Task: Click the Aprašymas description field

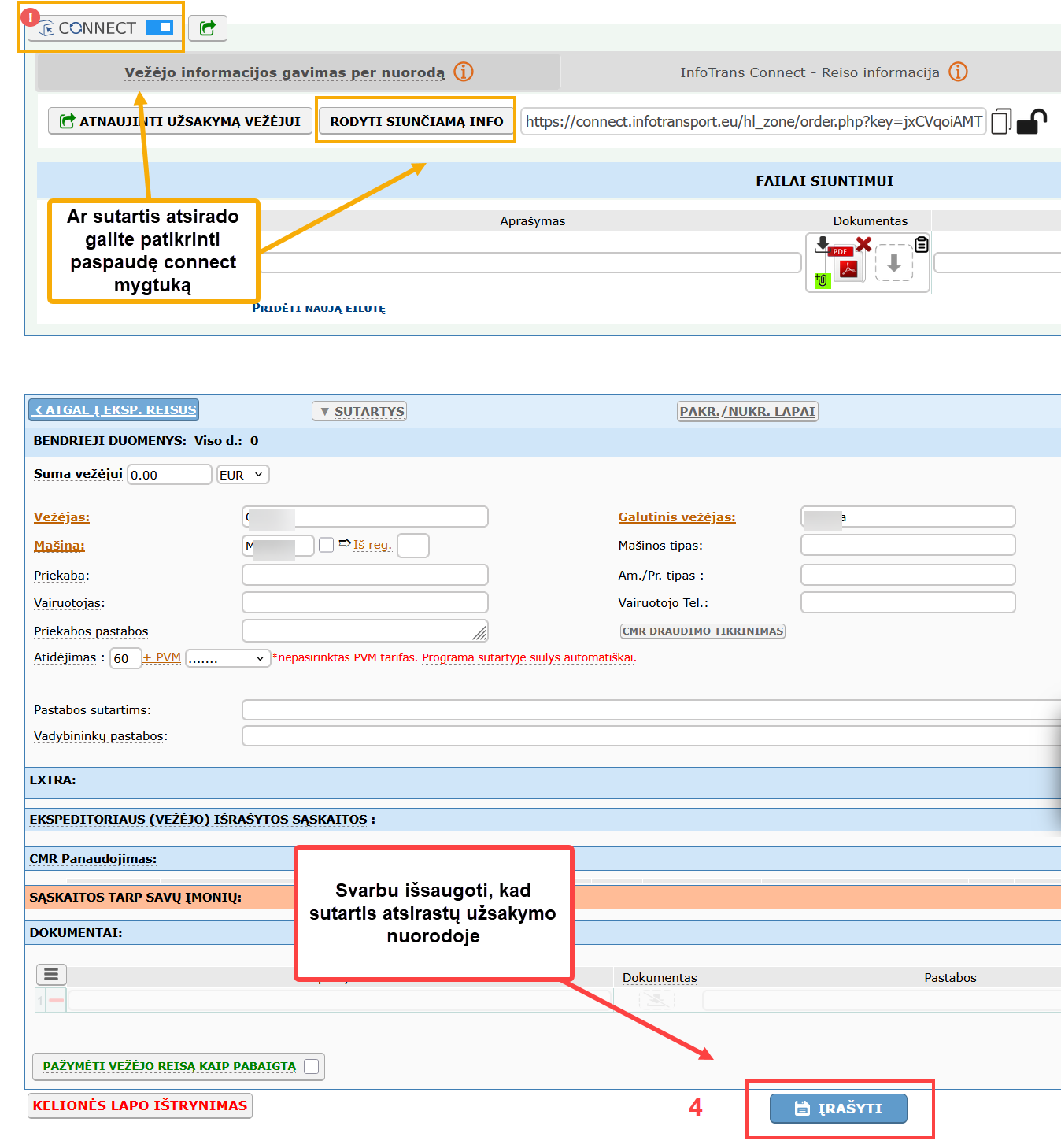Action: point(530,262)
